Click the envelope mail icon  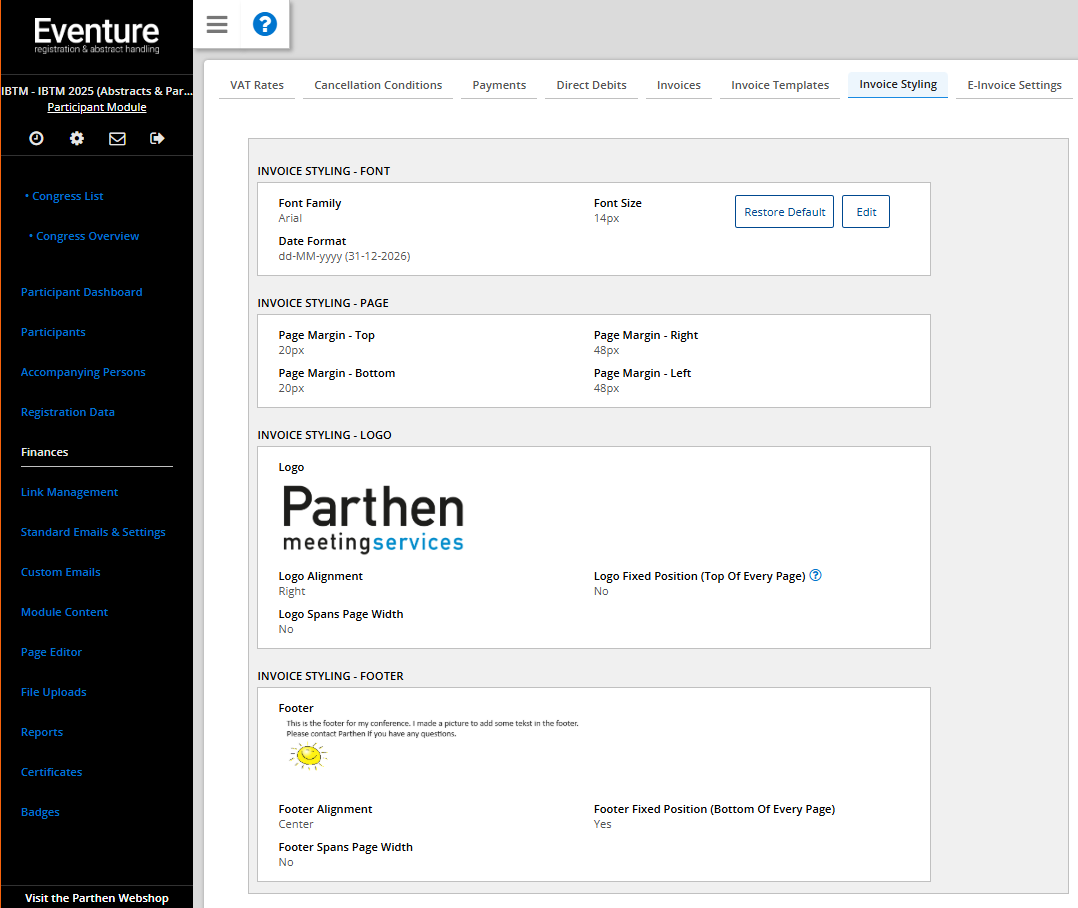[x=117, y=139]
